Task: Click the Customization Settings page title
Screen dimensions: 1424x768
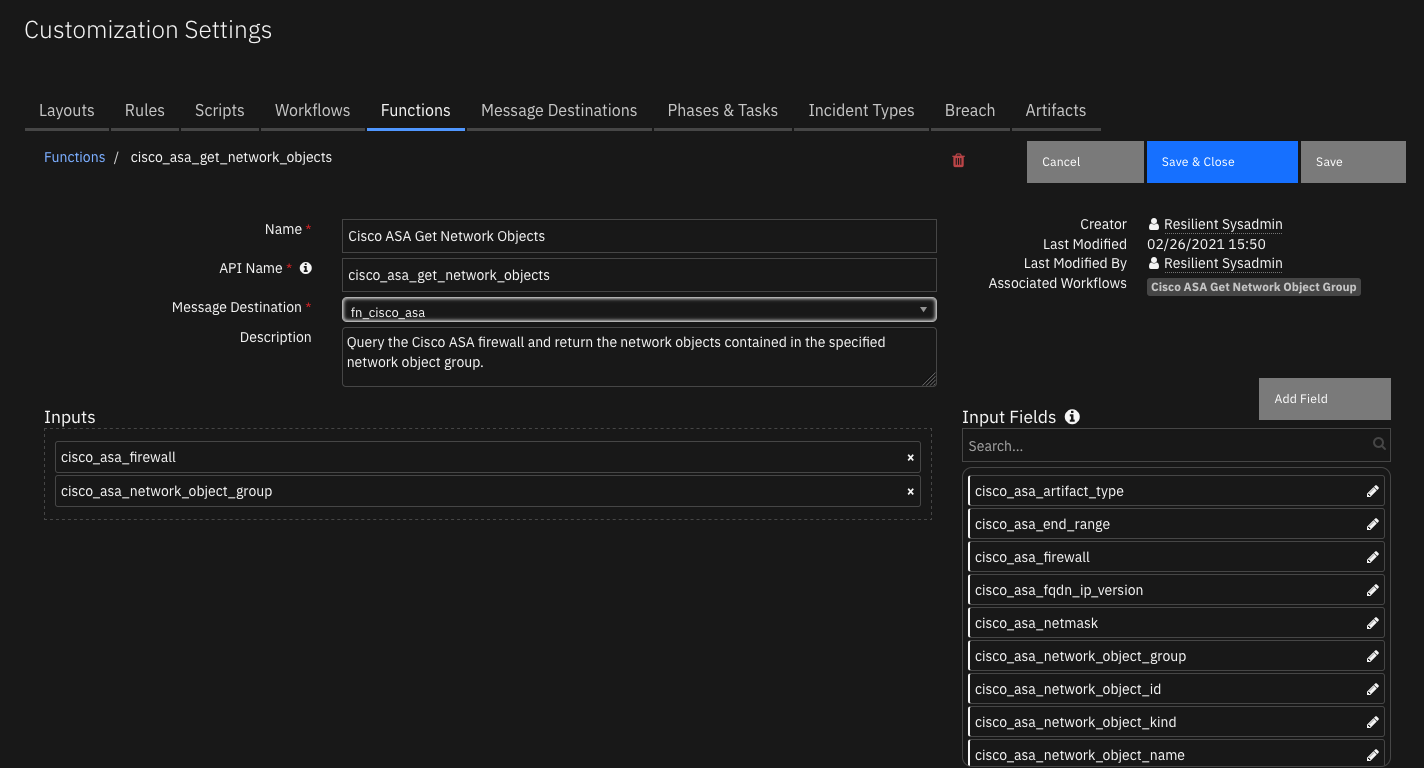Action: tap(148, 30)
